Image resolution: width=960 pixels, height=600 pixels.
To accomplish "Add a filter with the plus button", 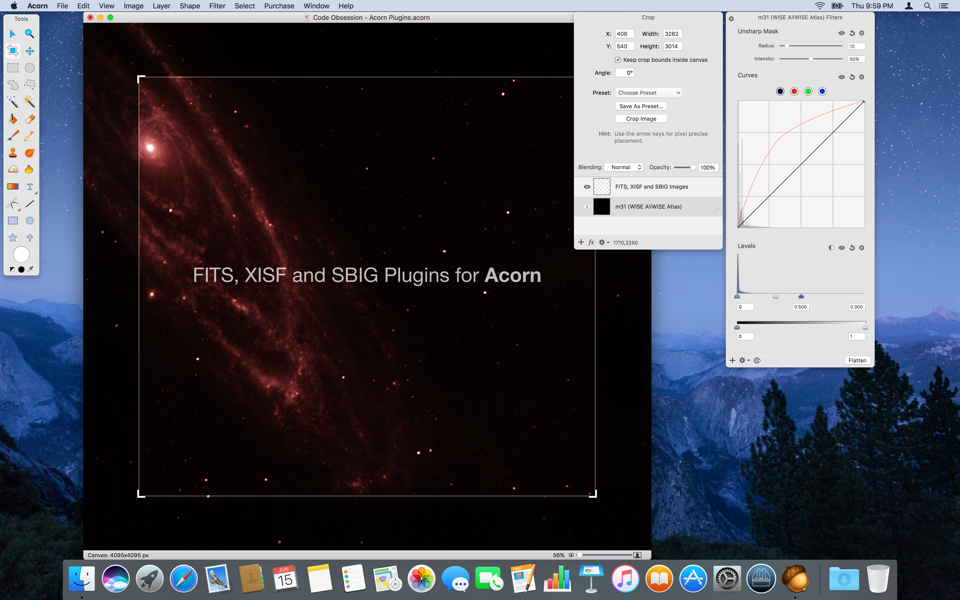I will pos(732,361).
